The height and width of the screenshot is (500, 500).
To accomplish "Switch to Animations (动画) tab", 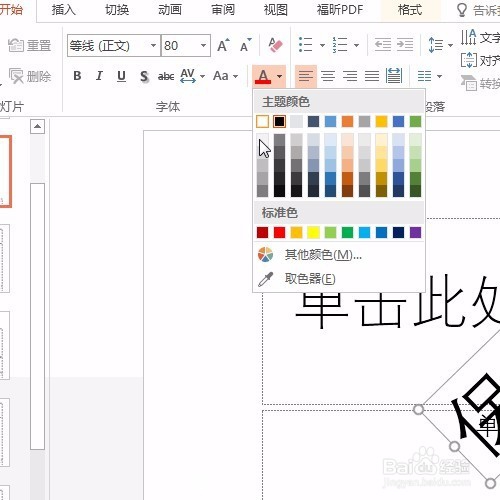I will pyautogui.click(x=170, y=10).
